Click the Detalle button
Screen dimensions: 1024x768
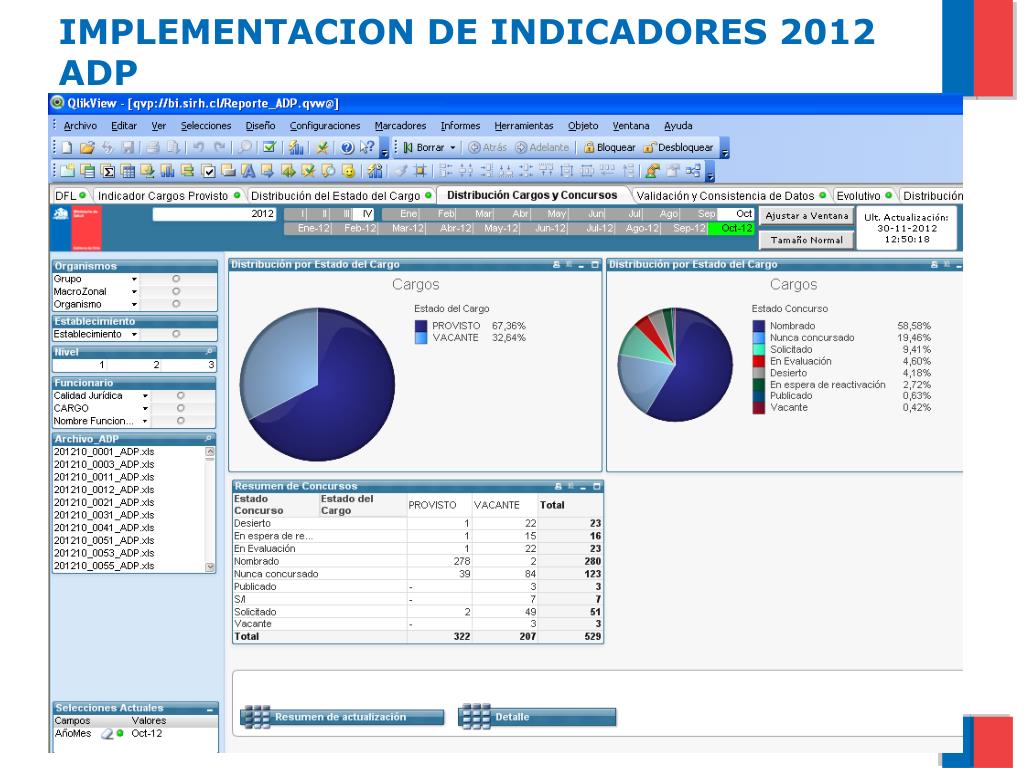[537, 717]
